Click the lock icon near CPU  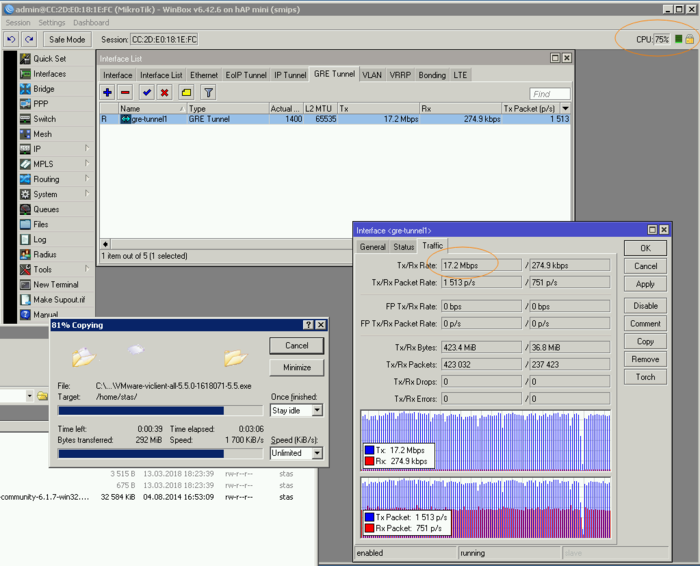tap(690, 39)
